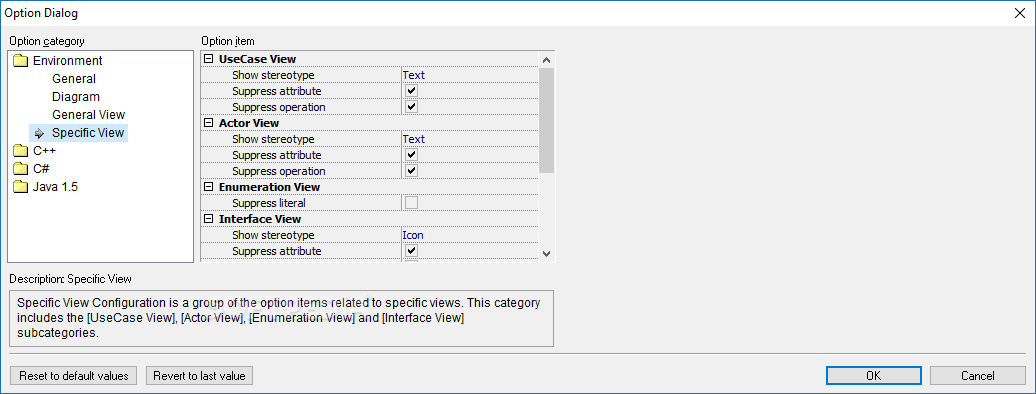Click the Enumeration View header text
The height and width of the screenshot is (394, 1036).
pyautogui.click(x=269, y=187)
